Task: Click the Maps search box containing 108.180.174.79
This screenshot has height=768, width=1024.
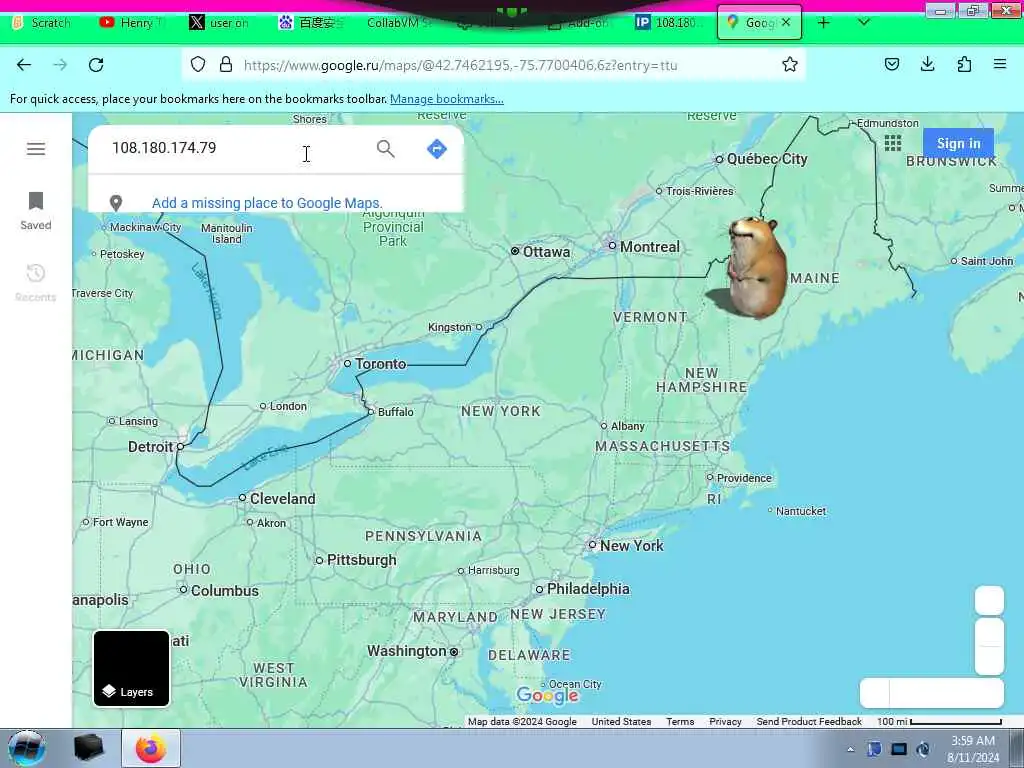Action: click(235, 148)
